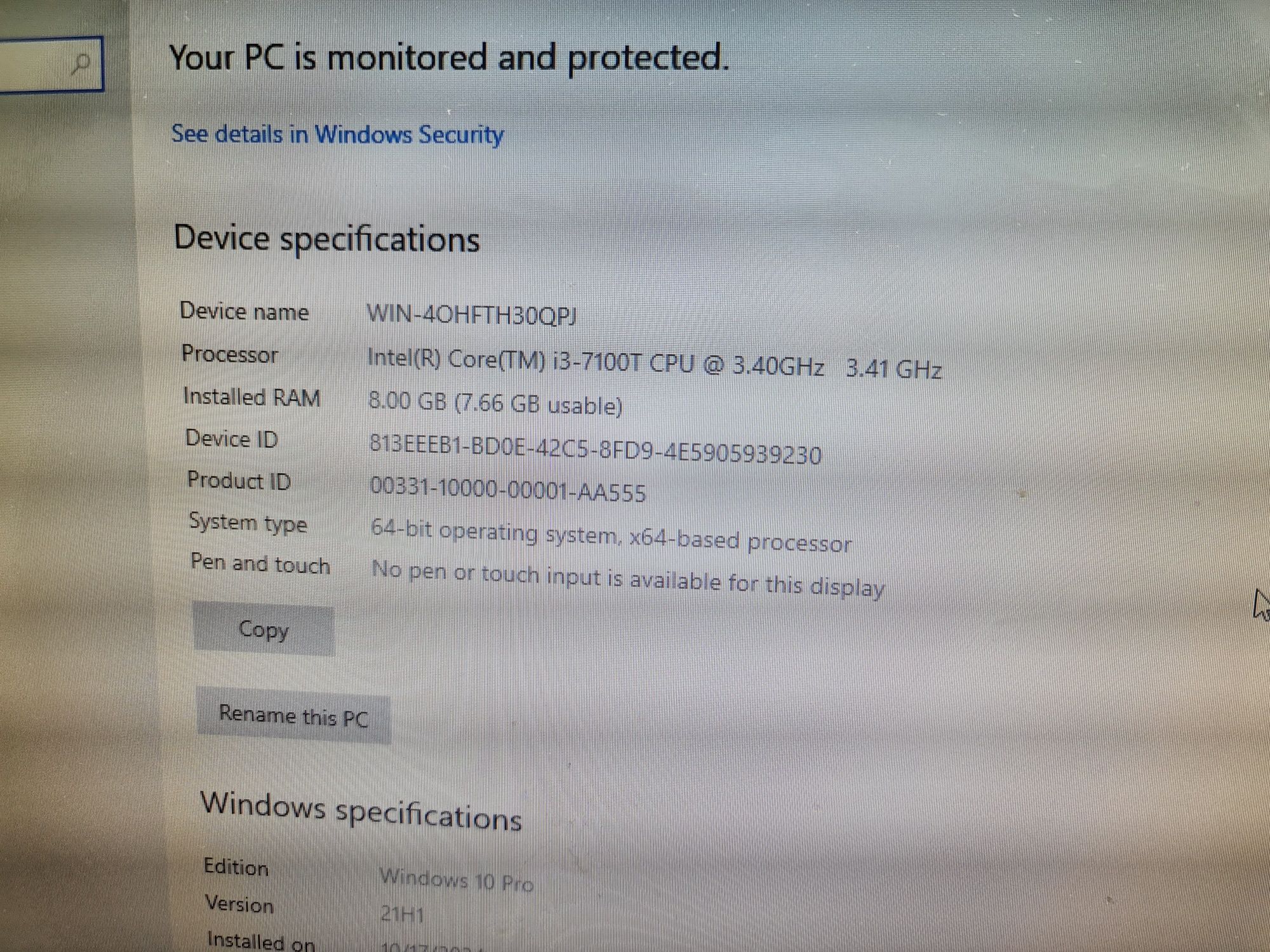
Task: Click the Device name label
Action: [244, 311]
